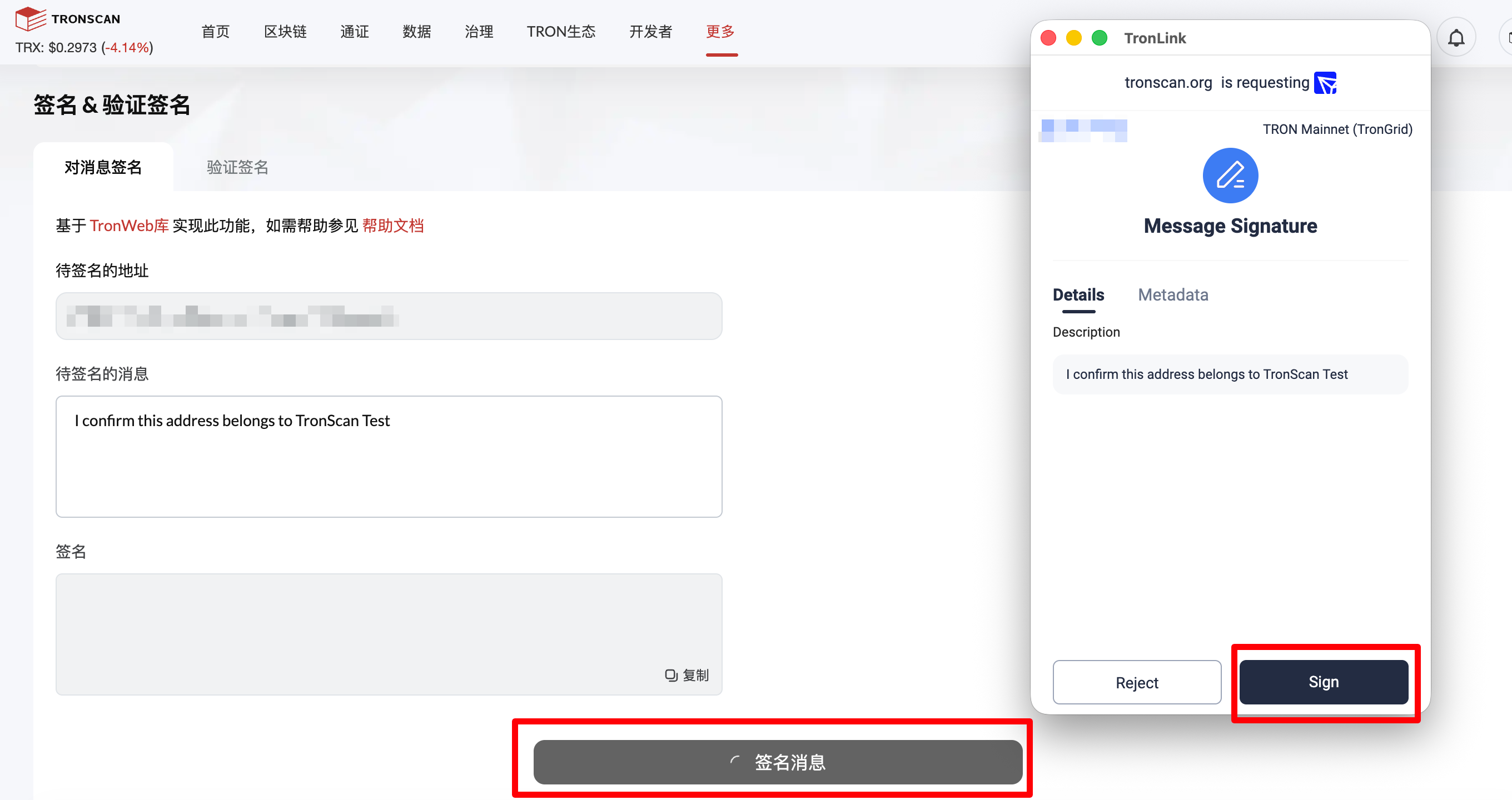Click the TronLink logo beside "is requesting"
The image size is (1512, 800).
click(x=1325, y=83)
